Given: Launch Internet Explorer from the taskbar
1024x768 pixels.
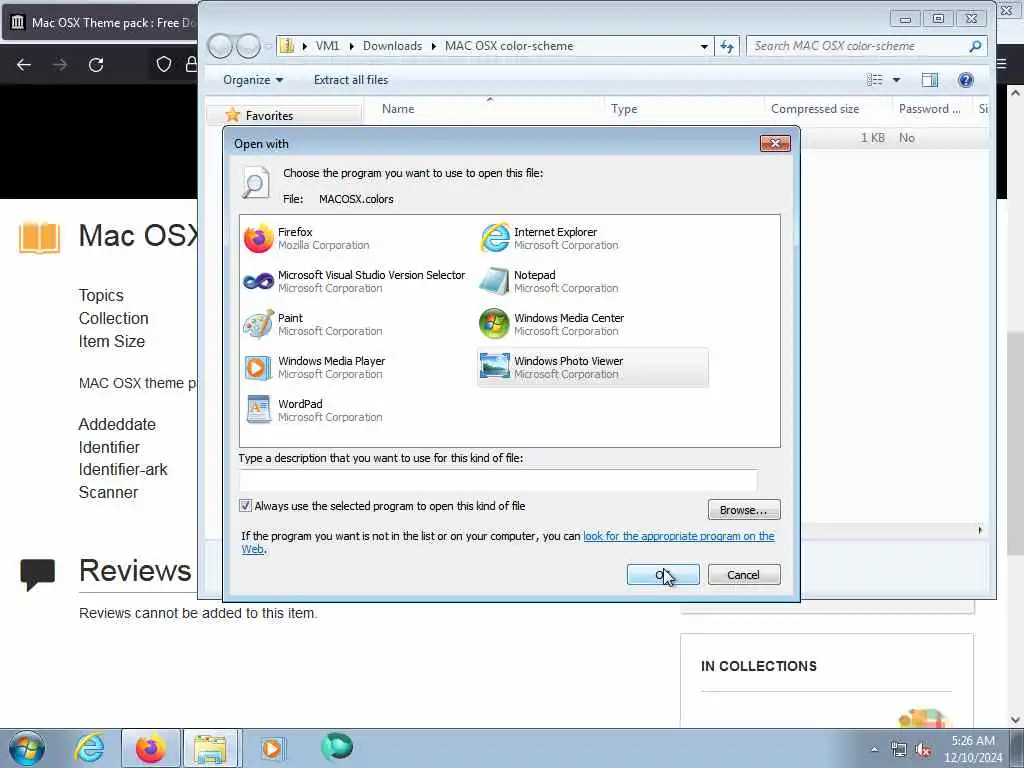Looking at the screenshot, I should (89, 748).
